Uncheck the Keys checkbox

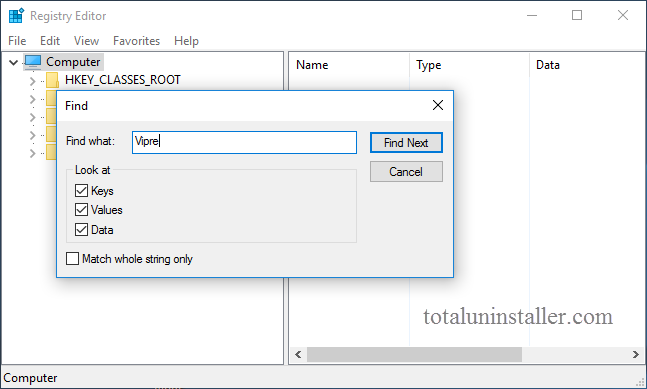pyautogui.click(x=81, y=191)
